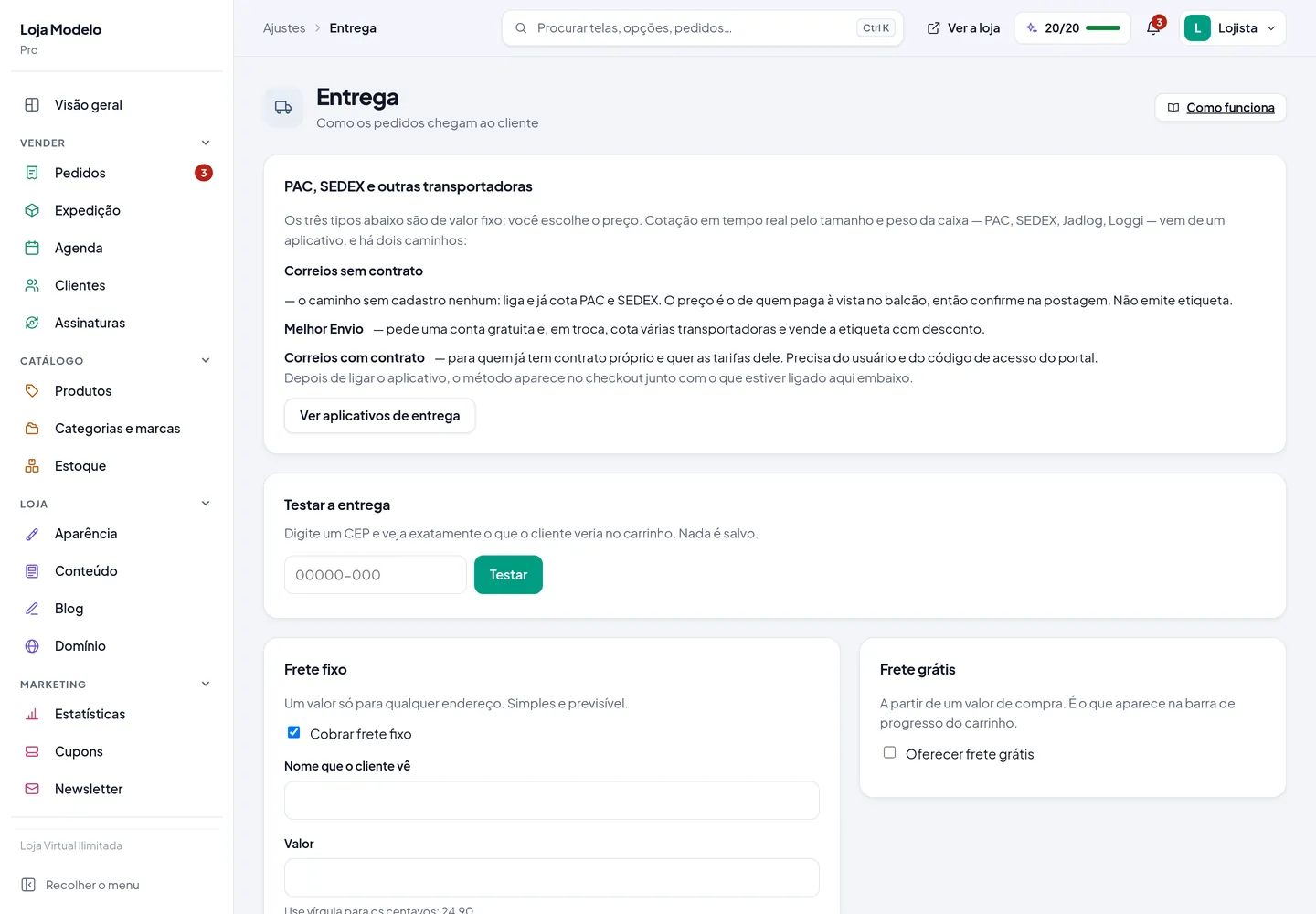
Task: Collapse the VENDER section chevron
Action: (x=206, y=143)
